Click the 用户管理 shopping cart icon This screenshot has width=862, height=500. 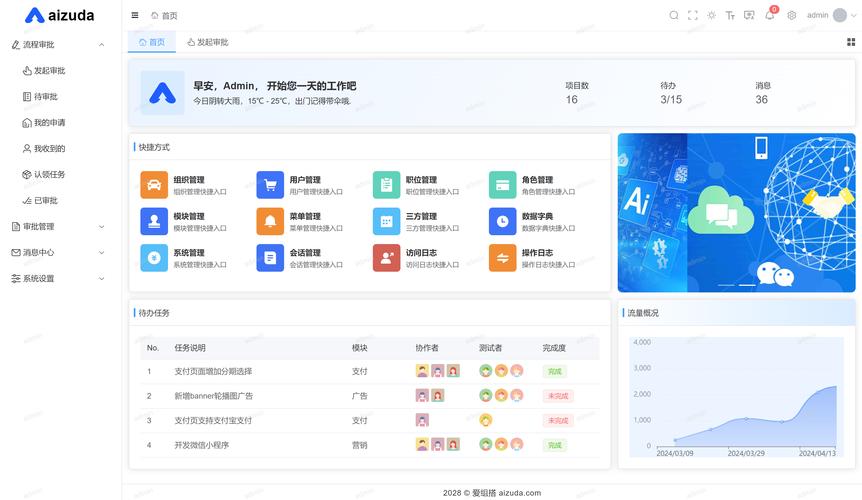coord(270,185)
